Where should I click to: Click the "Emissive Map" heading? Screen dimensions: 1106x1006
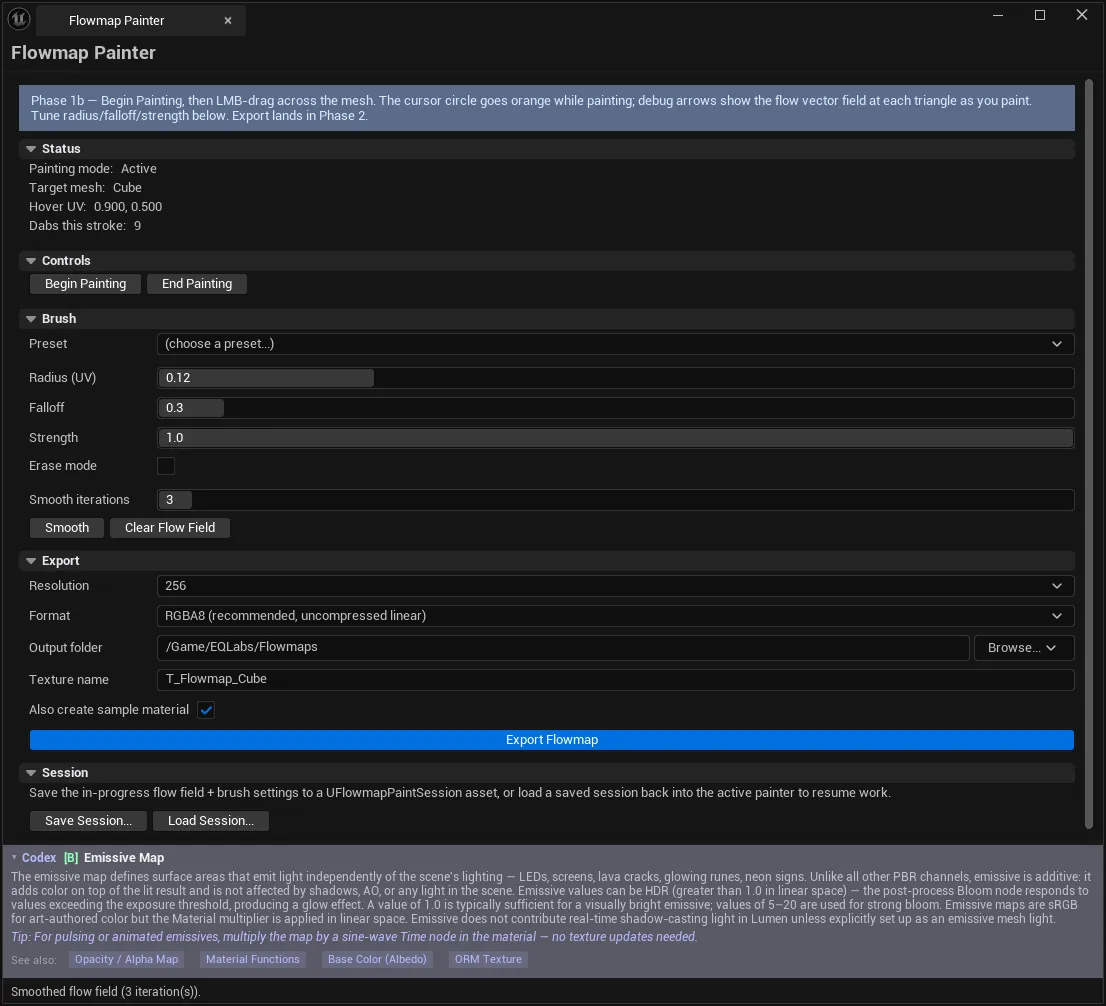(124, 858)
